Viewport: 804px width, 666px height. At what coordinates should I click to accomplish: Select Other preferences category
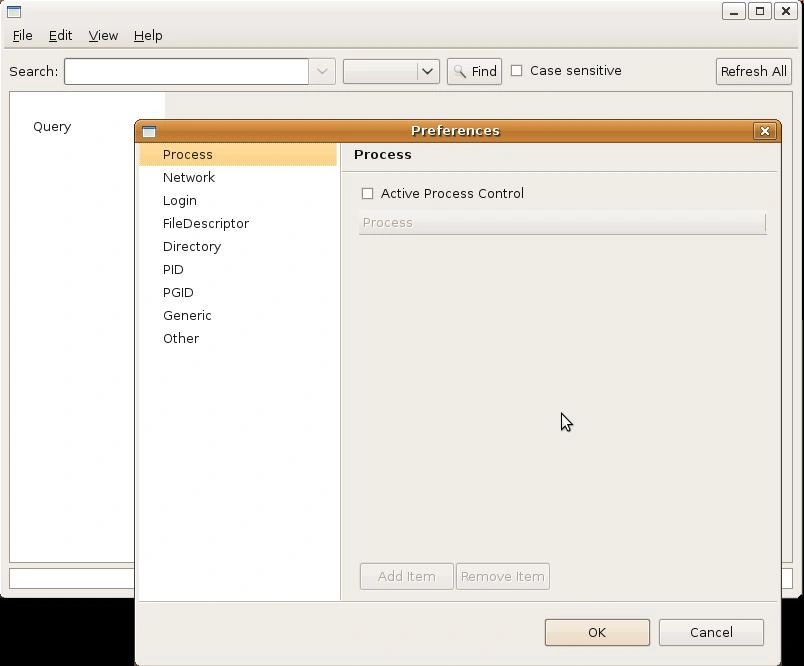[238, 339]
